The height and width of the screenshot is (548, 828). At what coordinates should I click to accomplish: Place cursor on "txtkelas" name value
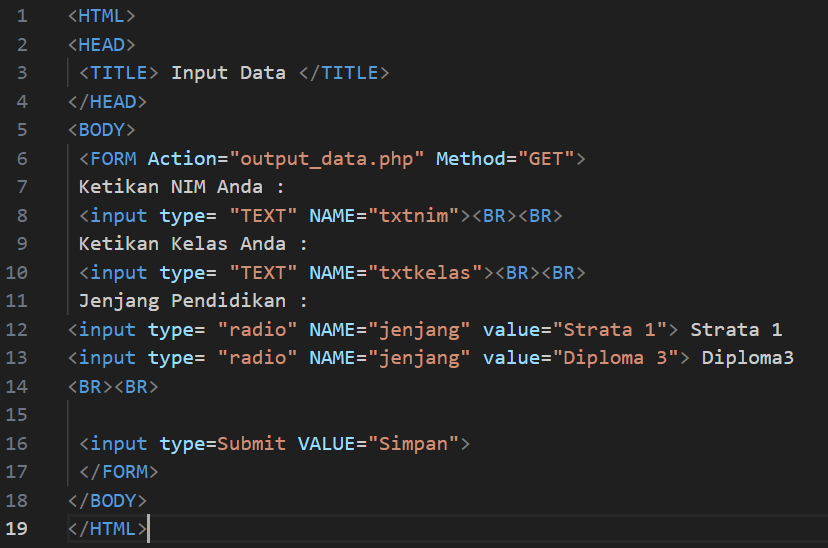click(425, 272)
